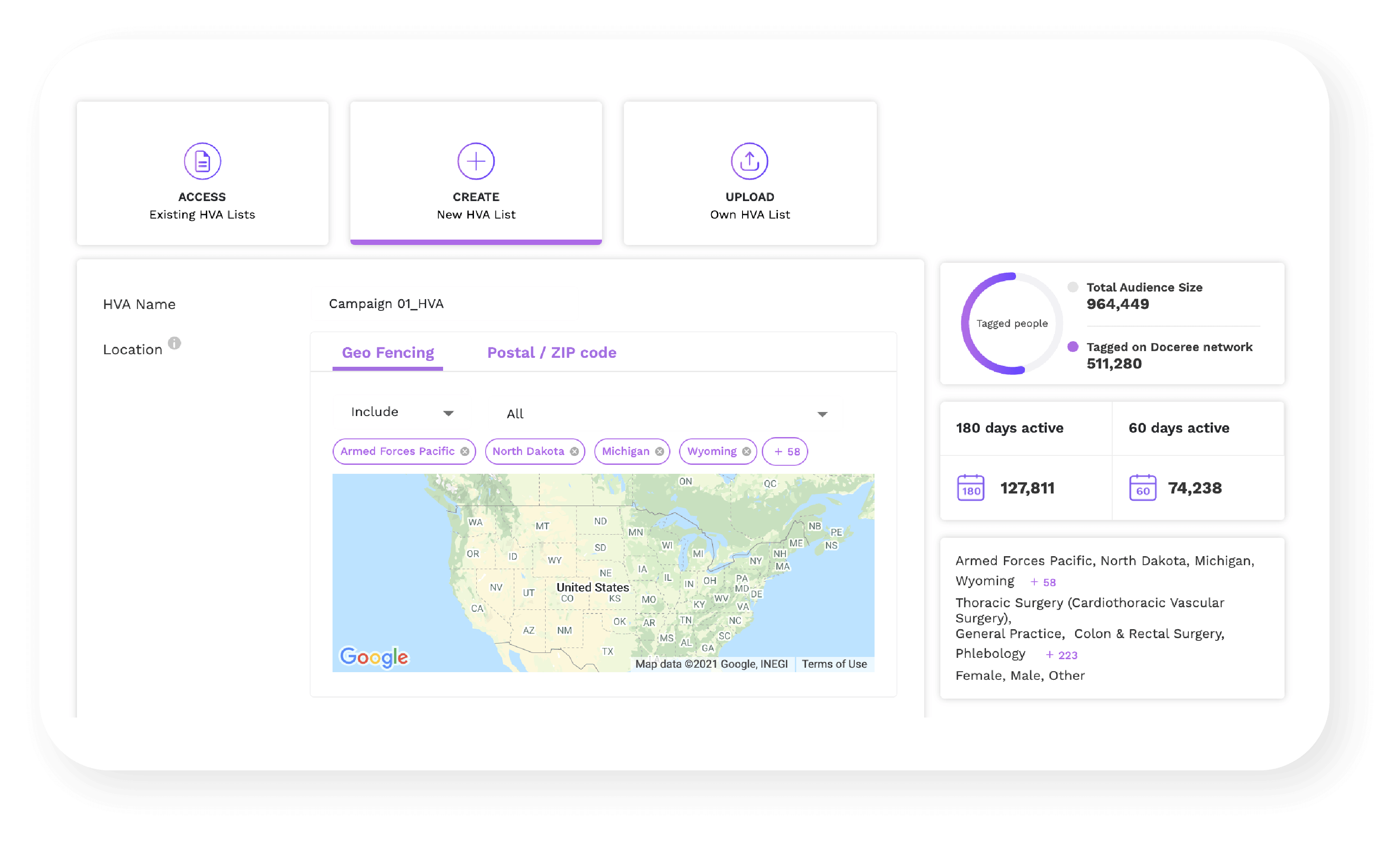Select the 964,449 audience size value
The image size is (1400, 841).
[x=1118, y=305]
